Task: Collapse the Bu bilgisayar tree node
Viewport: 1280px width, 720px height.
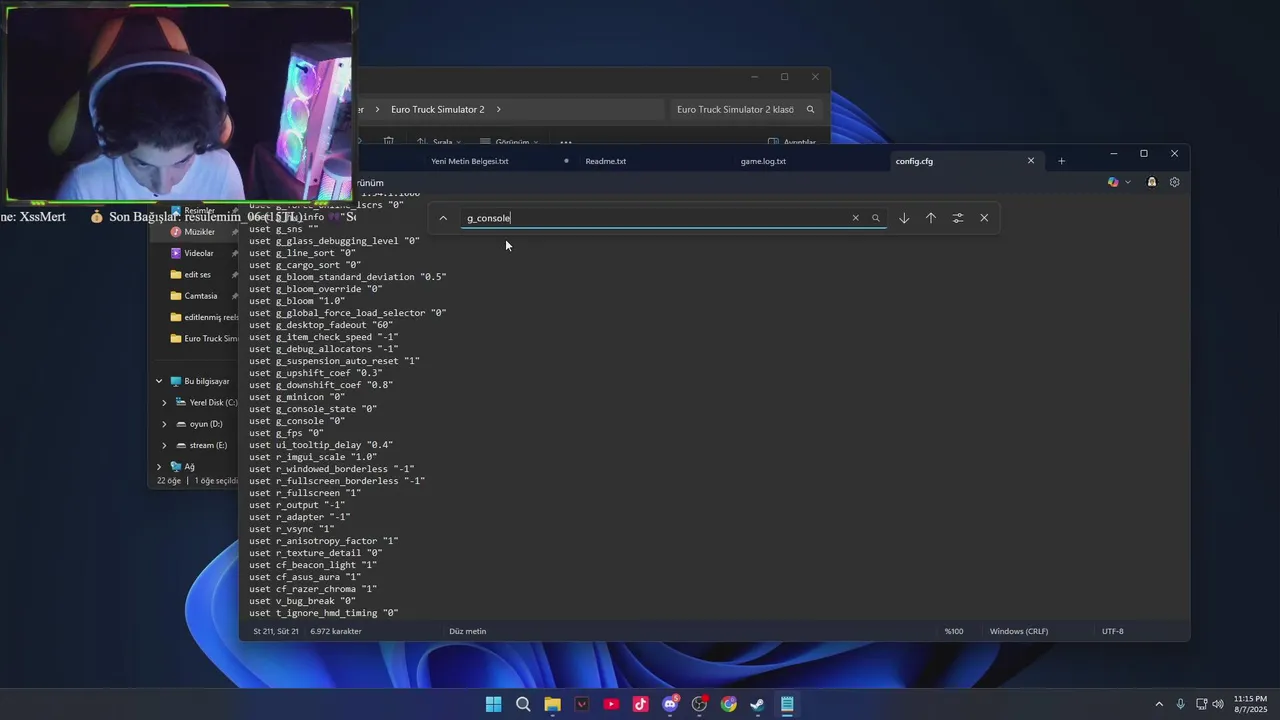Action: point(159,381)
